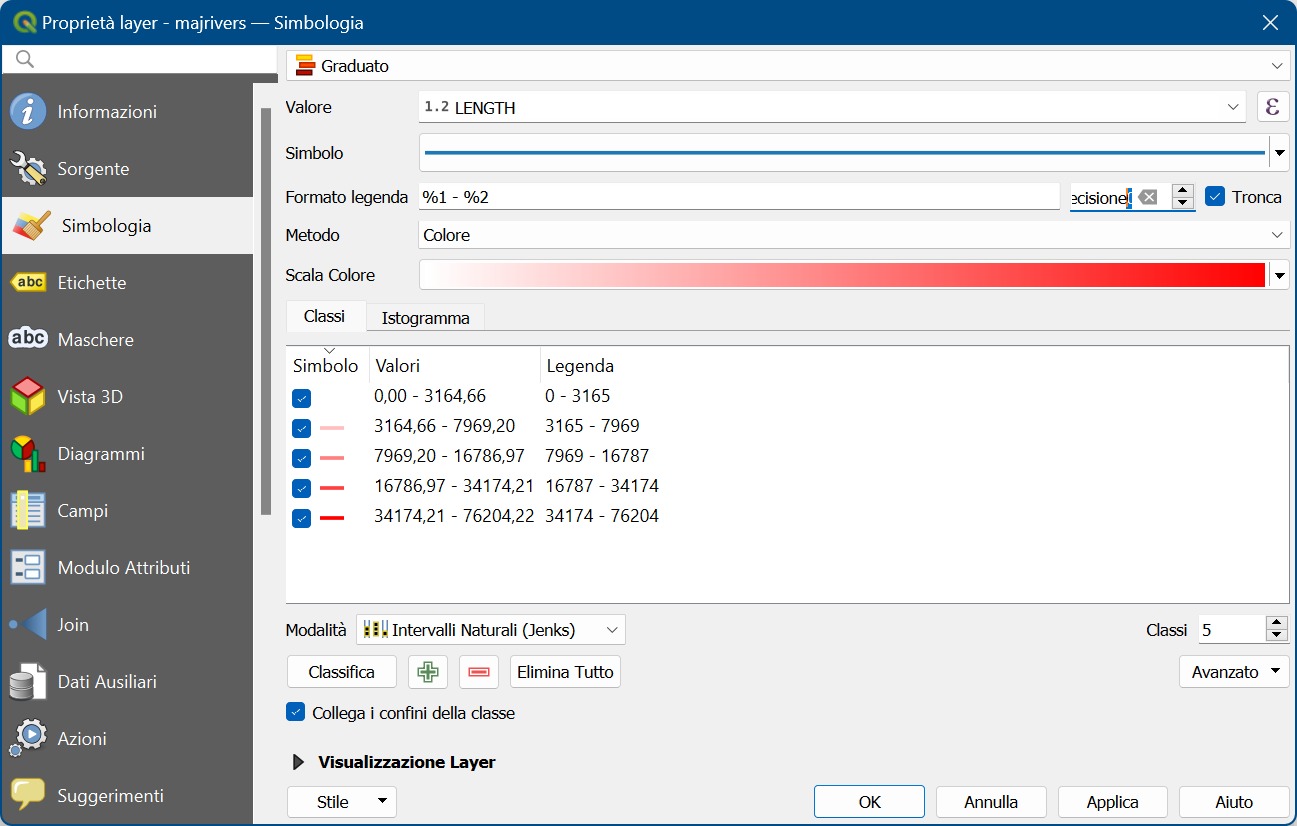Click the 3164,66 - 7969,20 symbol swatch
Image resolution: width=1297 pixels, height=826 pixels.
click(x=332, y=428)
